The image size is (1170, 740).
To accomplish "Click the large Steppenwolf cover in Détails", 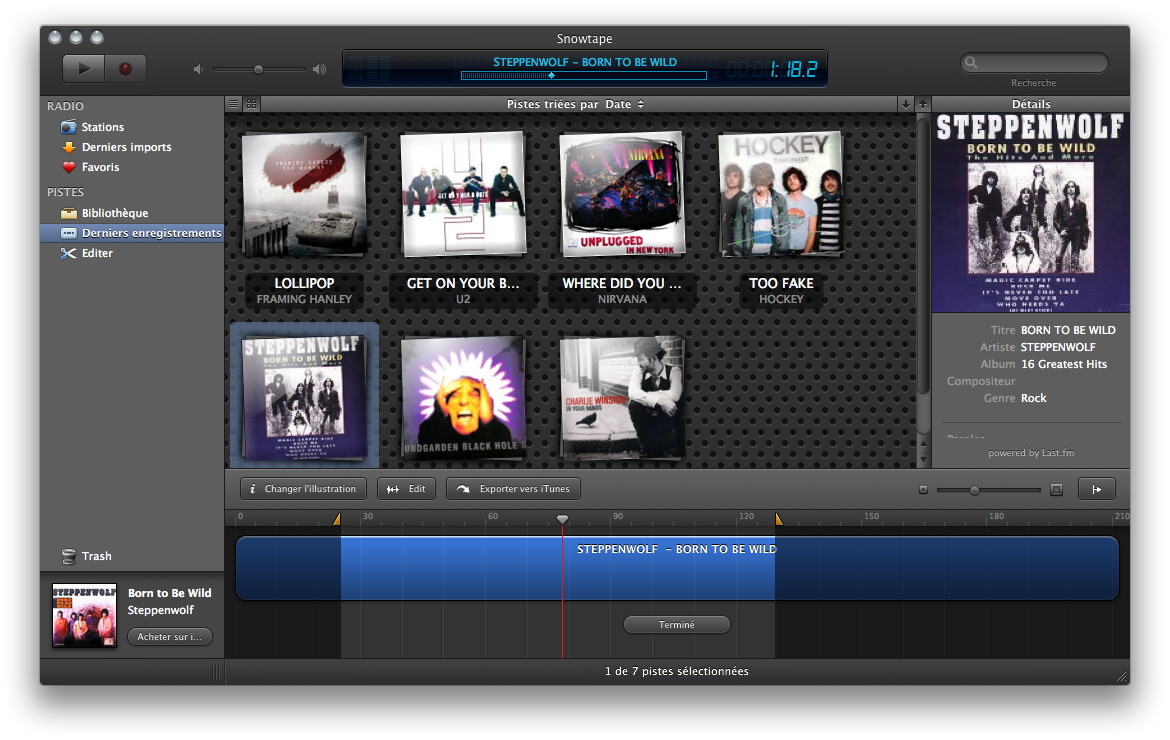I will pyautogui.click(x=1030, y=213).
